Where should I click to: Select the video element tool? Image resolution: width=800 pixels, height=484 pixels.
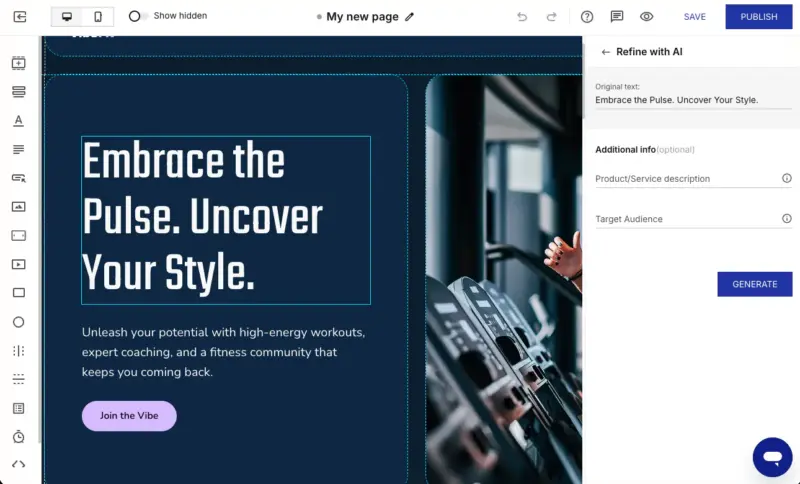pos(18,264)
